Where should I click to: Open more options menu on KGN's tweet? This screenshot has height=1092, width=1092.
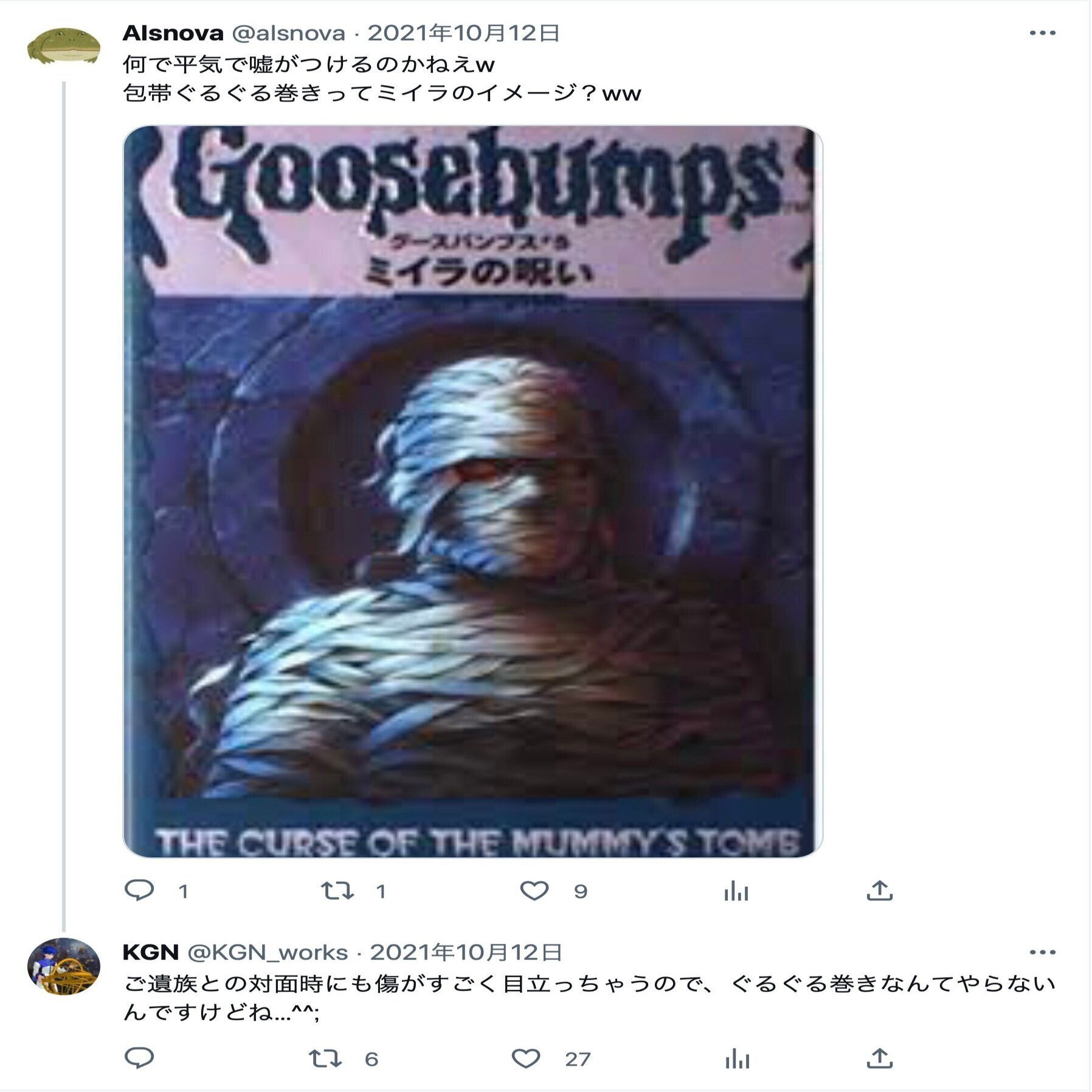click(x=1042, y=952)
